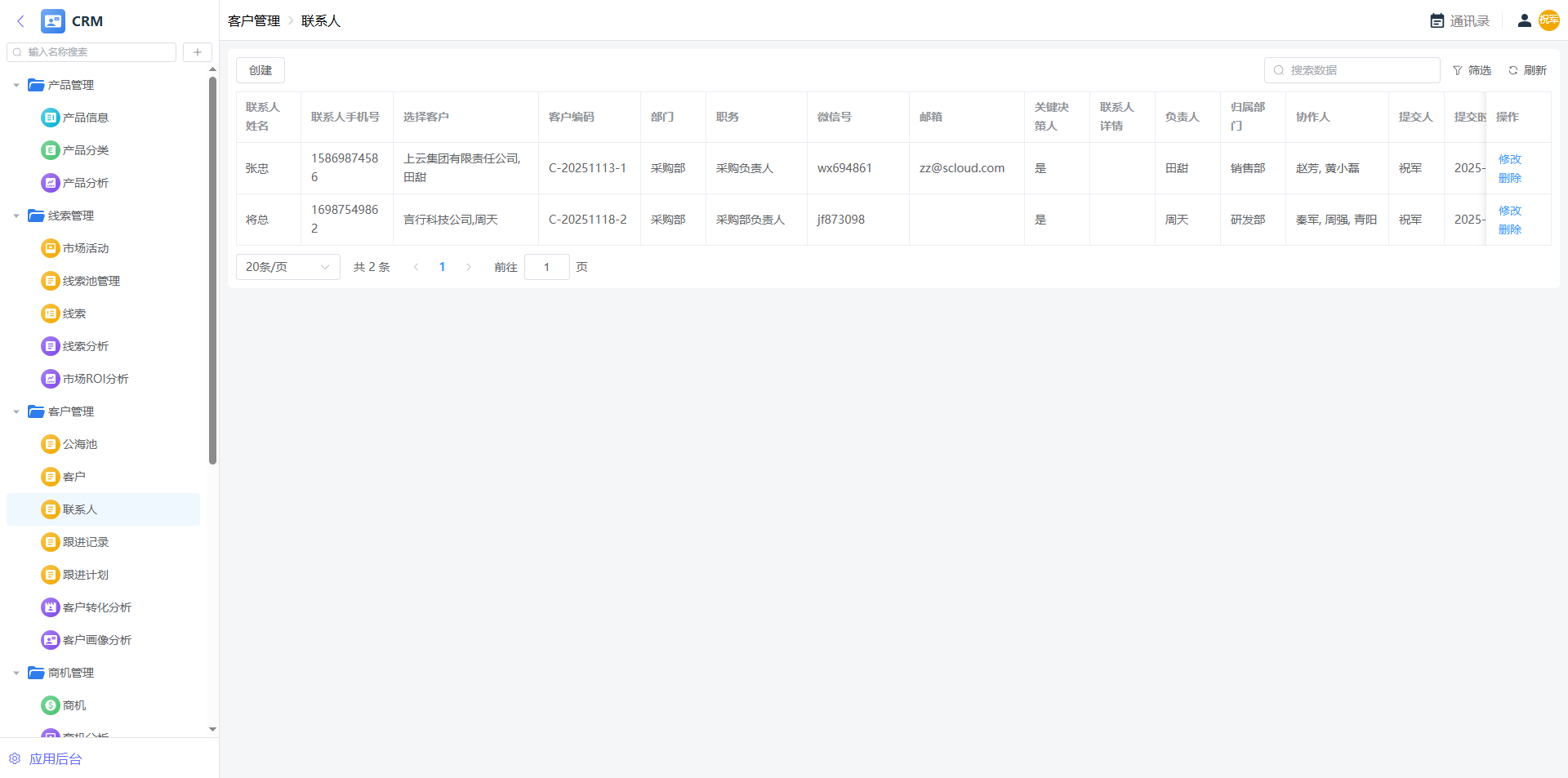This screenshot has height=778, width=1568.
Task: Click the 筛选 filter icon
Action: point(1458,71)
